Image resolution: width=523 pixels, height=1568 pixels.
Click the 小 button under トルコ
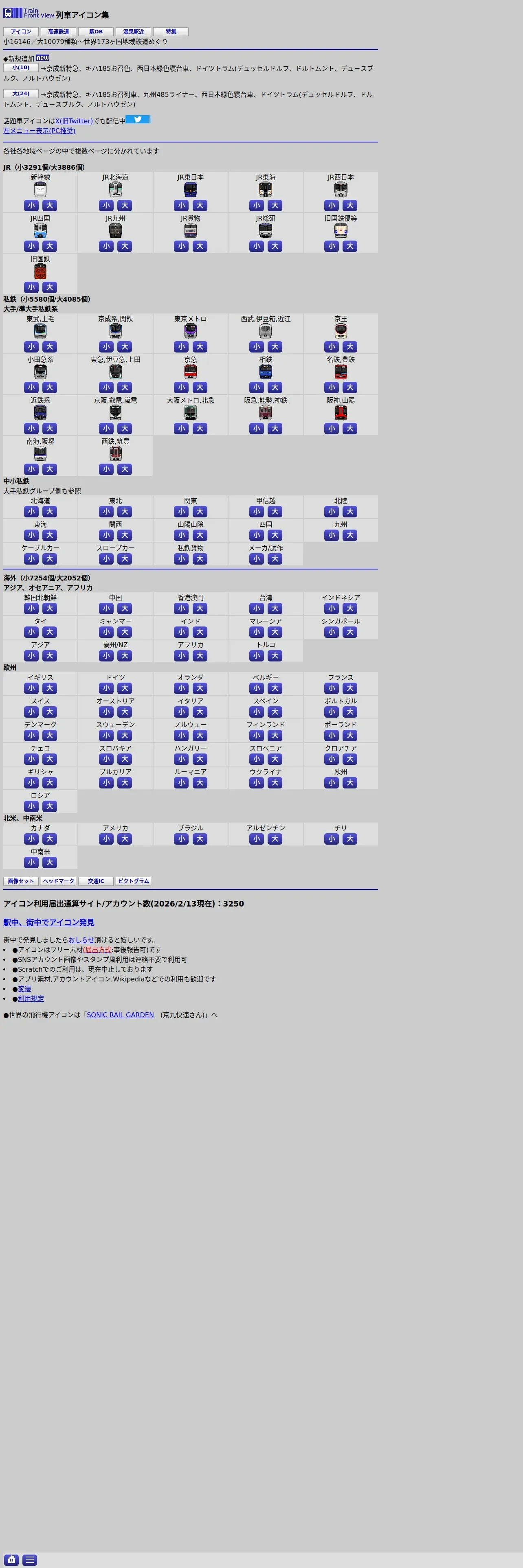[x=256, y=656]
